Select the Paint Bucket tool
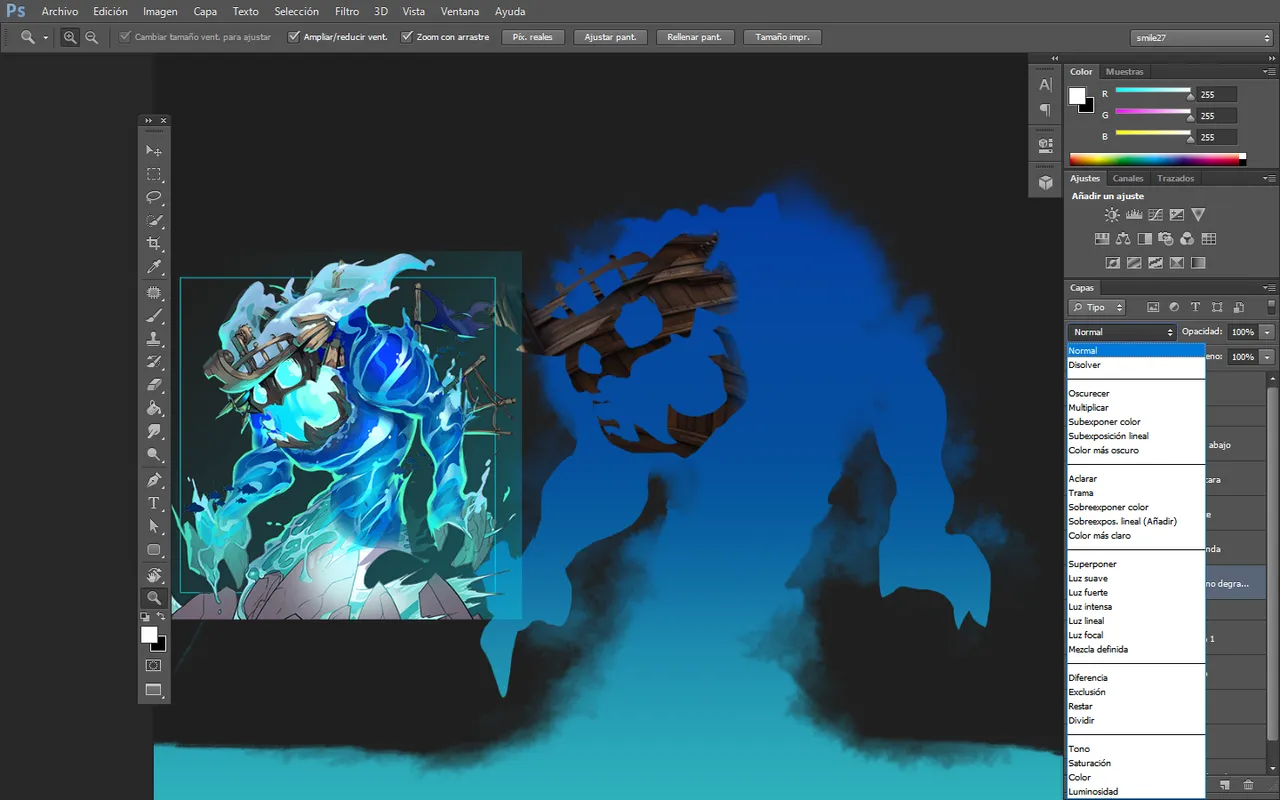Screen dimensions: 1280x800 point(154,408)
